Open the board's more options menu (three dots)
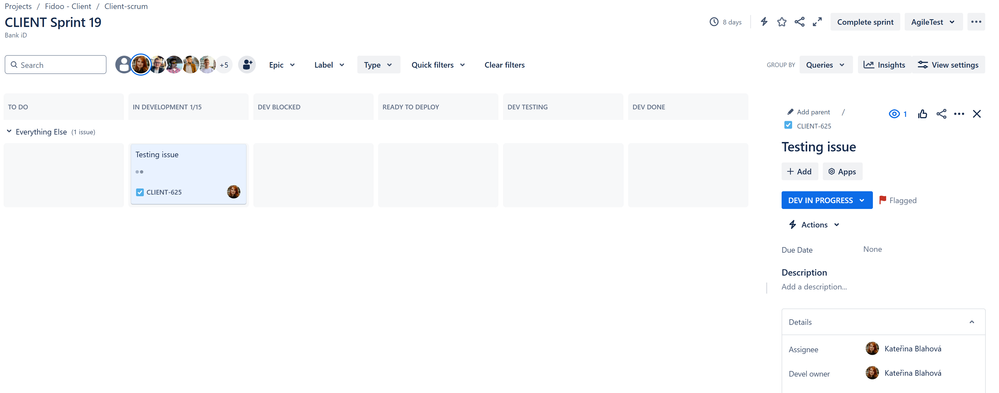 click(975, 22)
